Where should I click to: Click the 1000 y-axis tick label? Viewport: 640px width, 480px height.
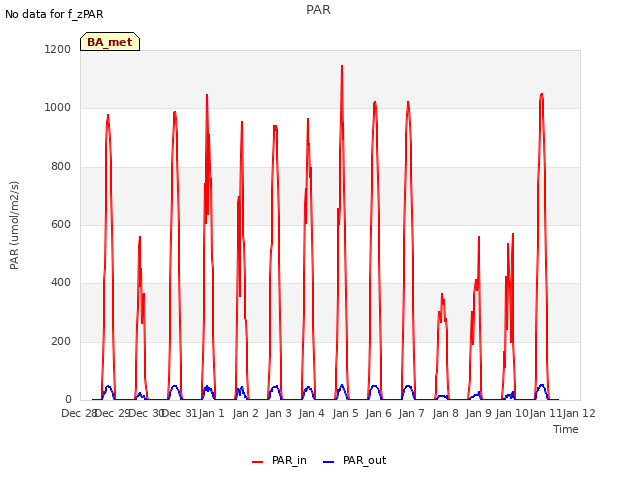click(x=58, y=108)
